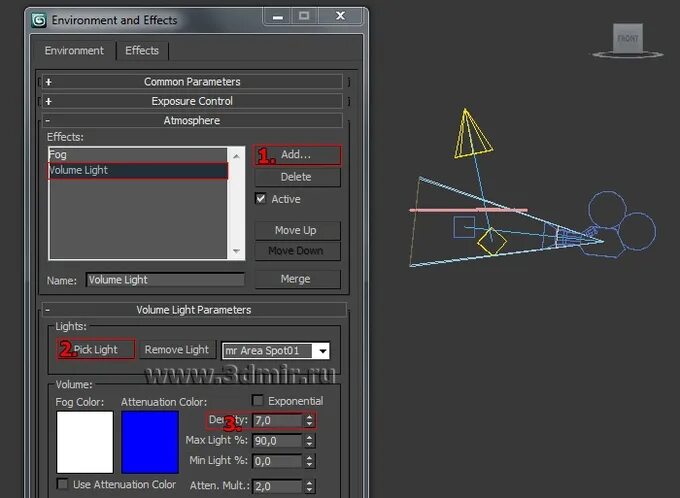680x498 pixels.
Task: Click the Density spinner arrows
Action: [x=309, y=420]
